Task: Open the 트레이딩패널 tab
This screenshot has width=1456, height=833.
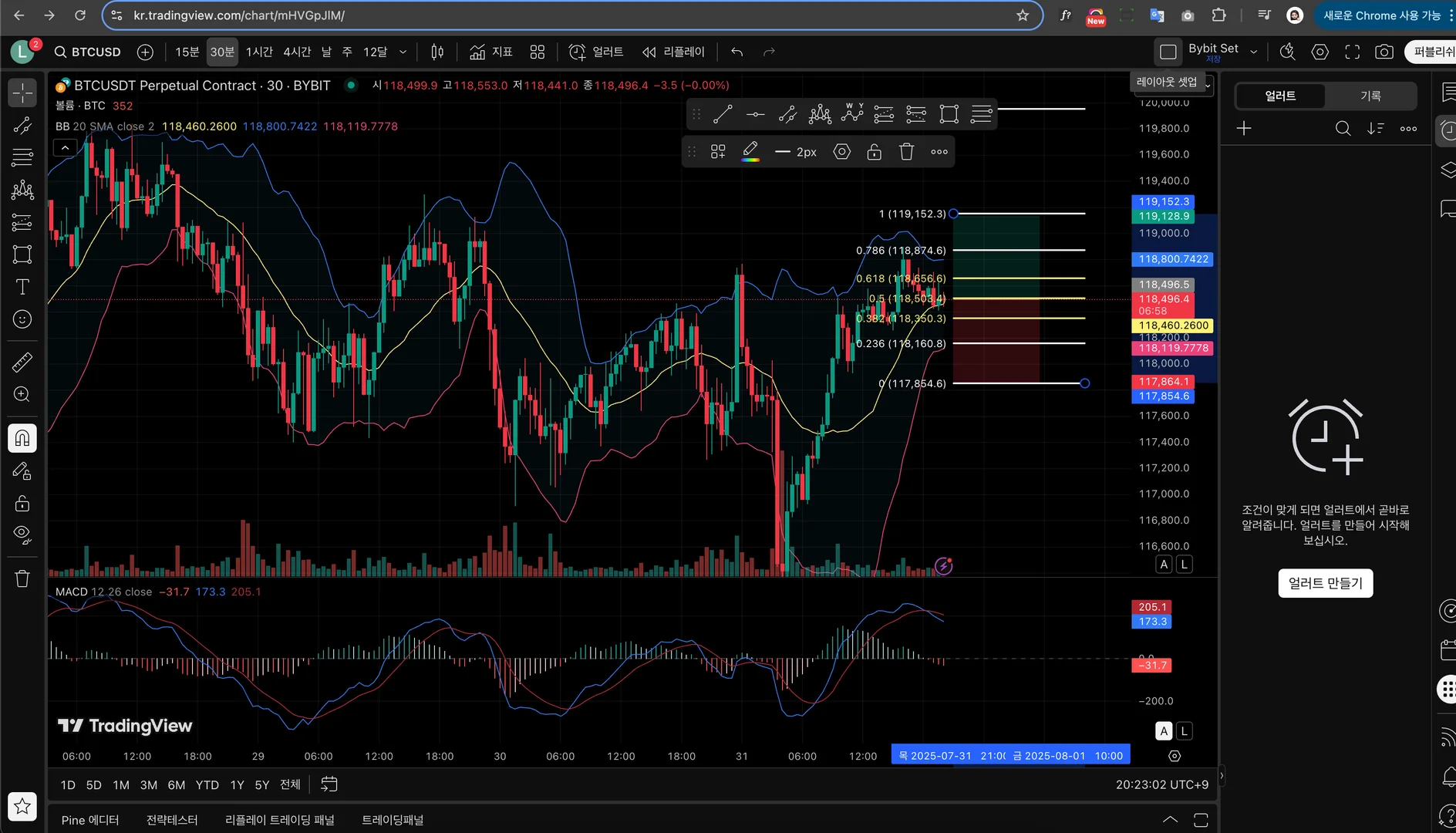Action: [393, 820]
